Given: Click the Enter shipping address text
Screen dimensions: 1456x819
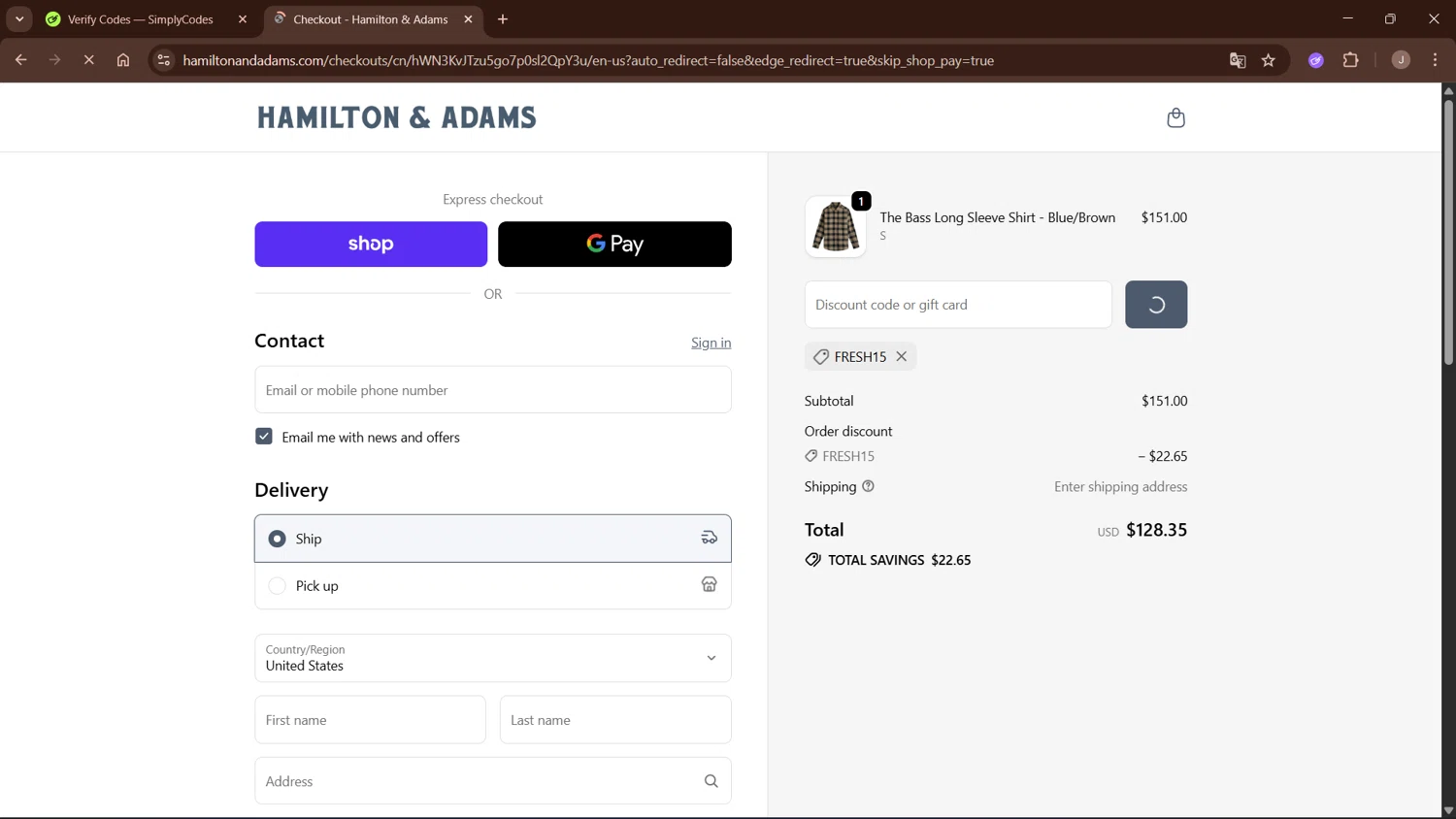Looking at the screenshot, I should pyautogui.click(x=1120, y=487).
